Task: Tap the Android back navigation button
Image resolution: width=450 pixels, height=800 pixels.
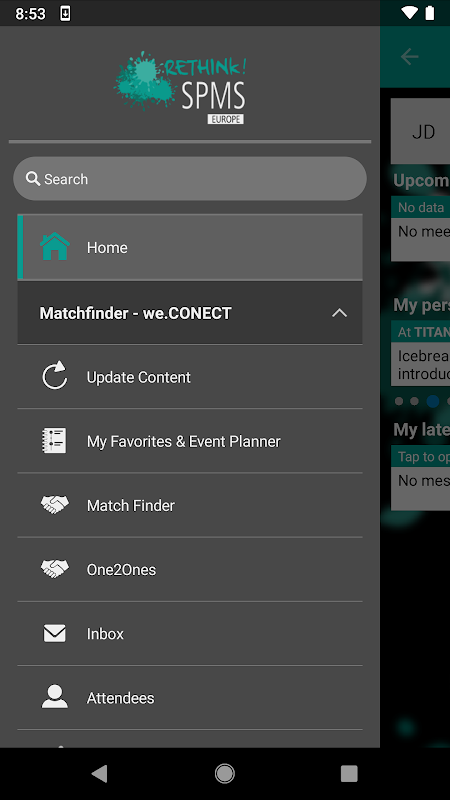Action: [x=99, y=773]
